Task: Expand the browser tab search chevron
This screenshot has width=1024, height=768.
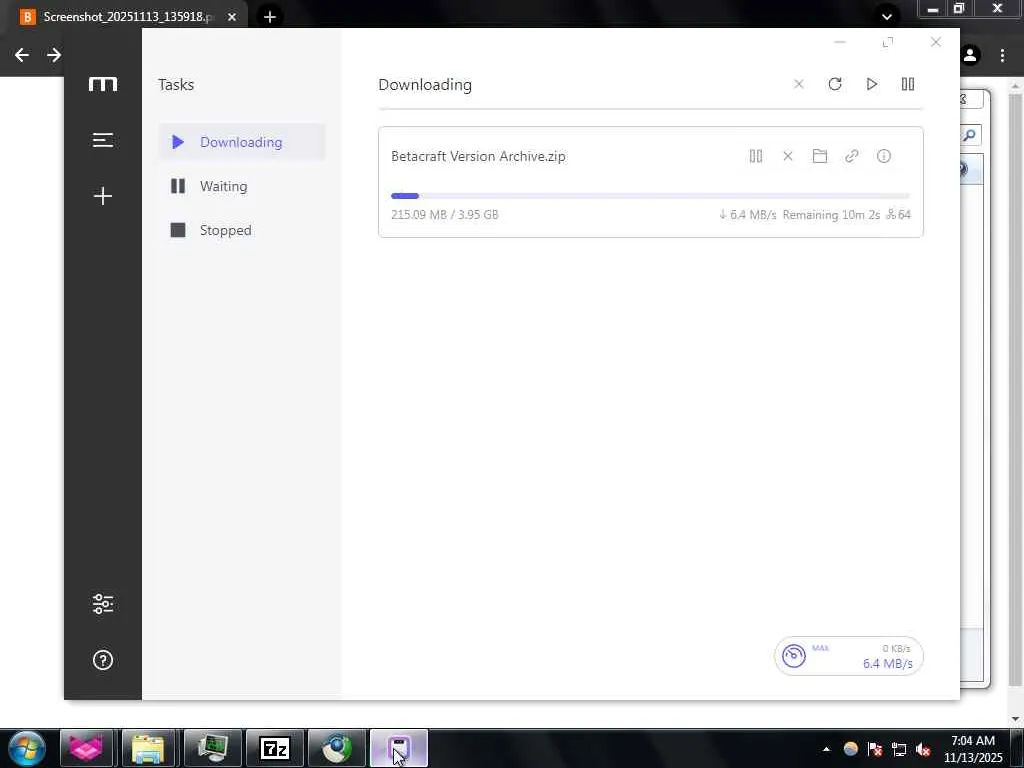Action: point(886,16)
